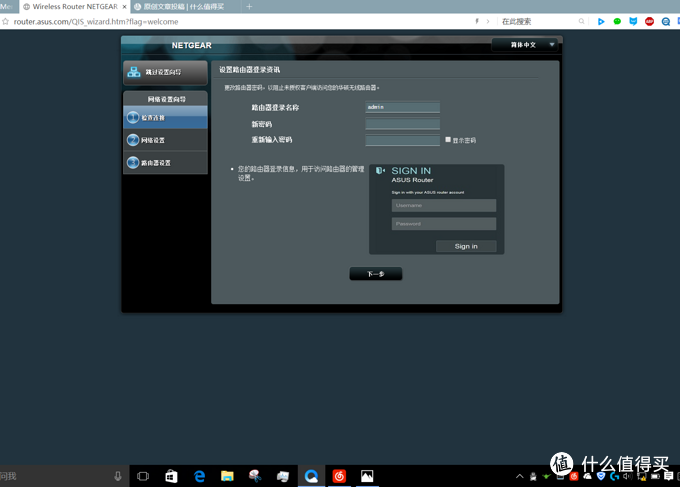Open the language dropdown in the router header
This screenshot has width=680, height=487.
[525, 45]
